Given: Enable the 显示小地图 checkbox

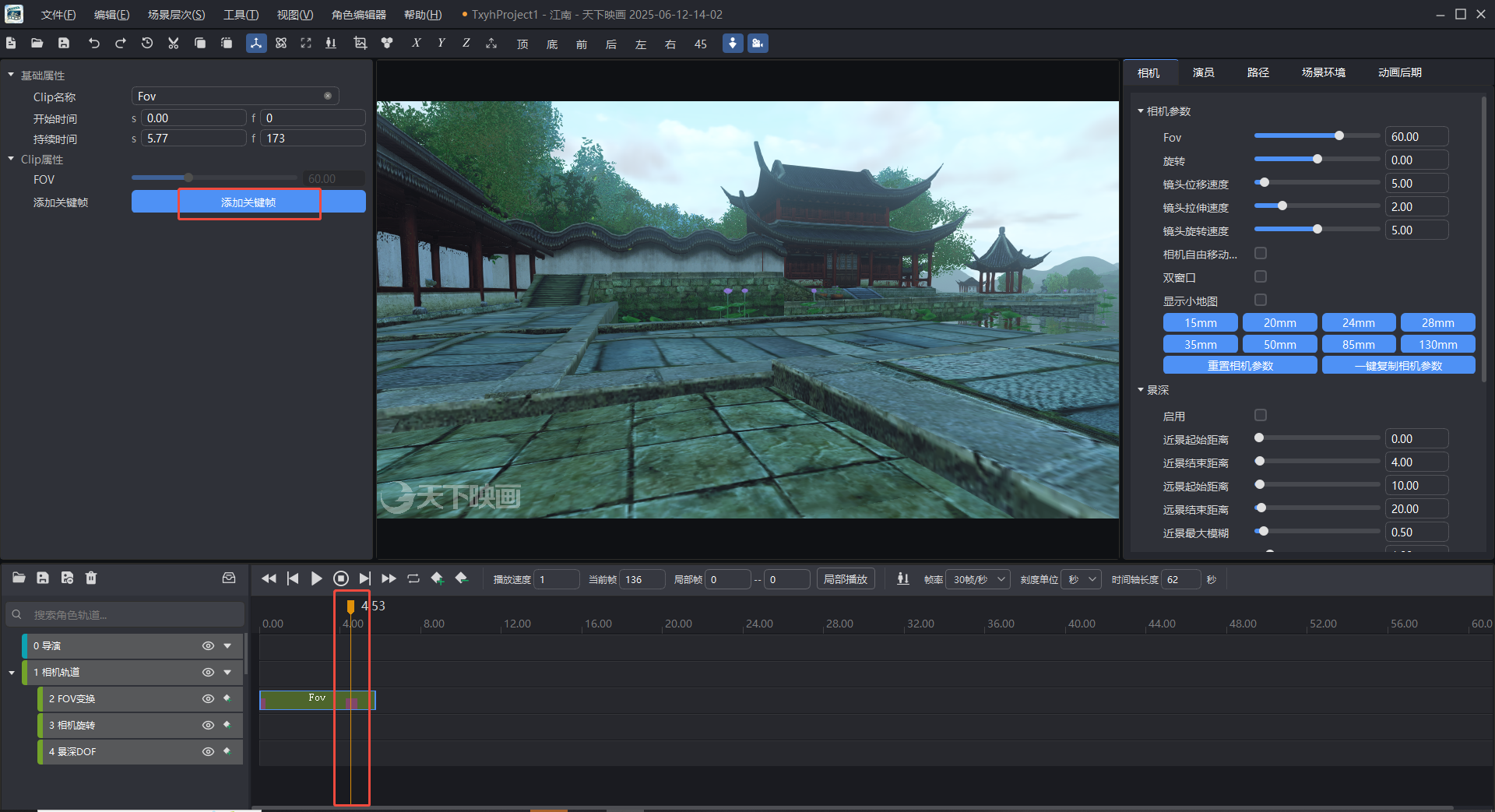Looking at the screenshot, I should click(x=1261, y=300).
